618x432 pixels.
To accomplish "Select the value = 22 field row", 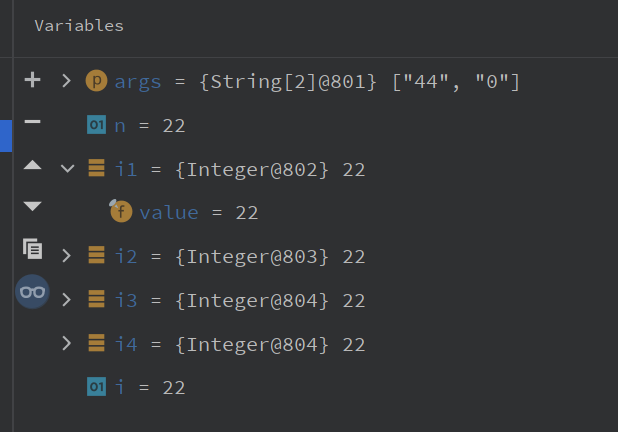I will (x=198, y=213).
